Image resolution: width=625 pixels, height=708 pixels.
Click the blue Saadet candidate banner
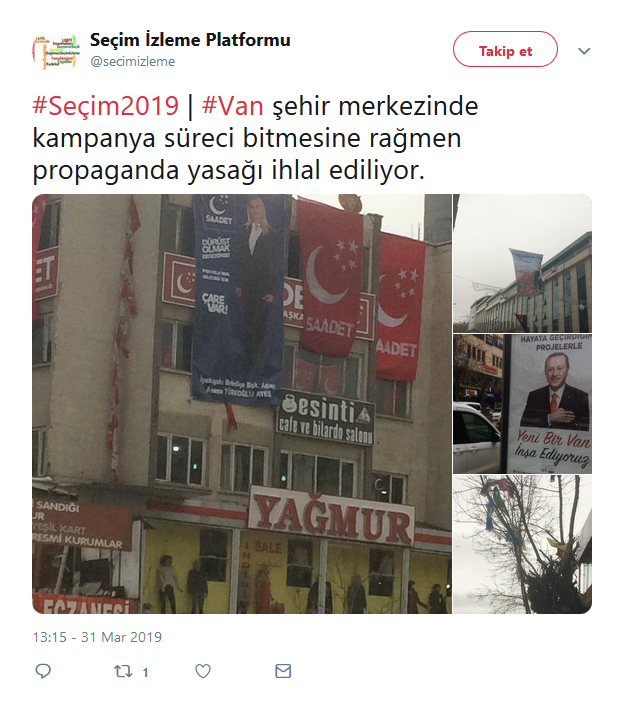tap(239, 299)
